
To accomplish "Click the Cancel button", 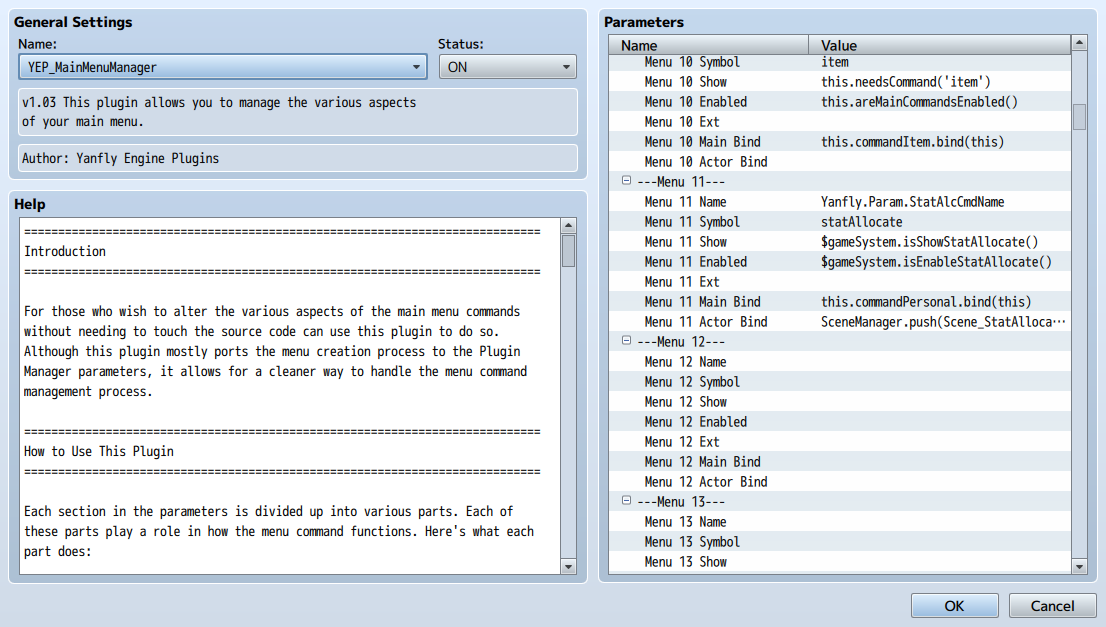I will coord(1052,606).
